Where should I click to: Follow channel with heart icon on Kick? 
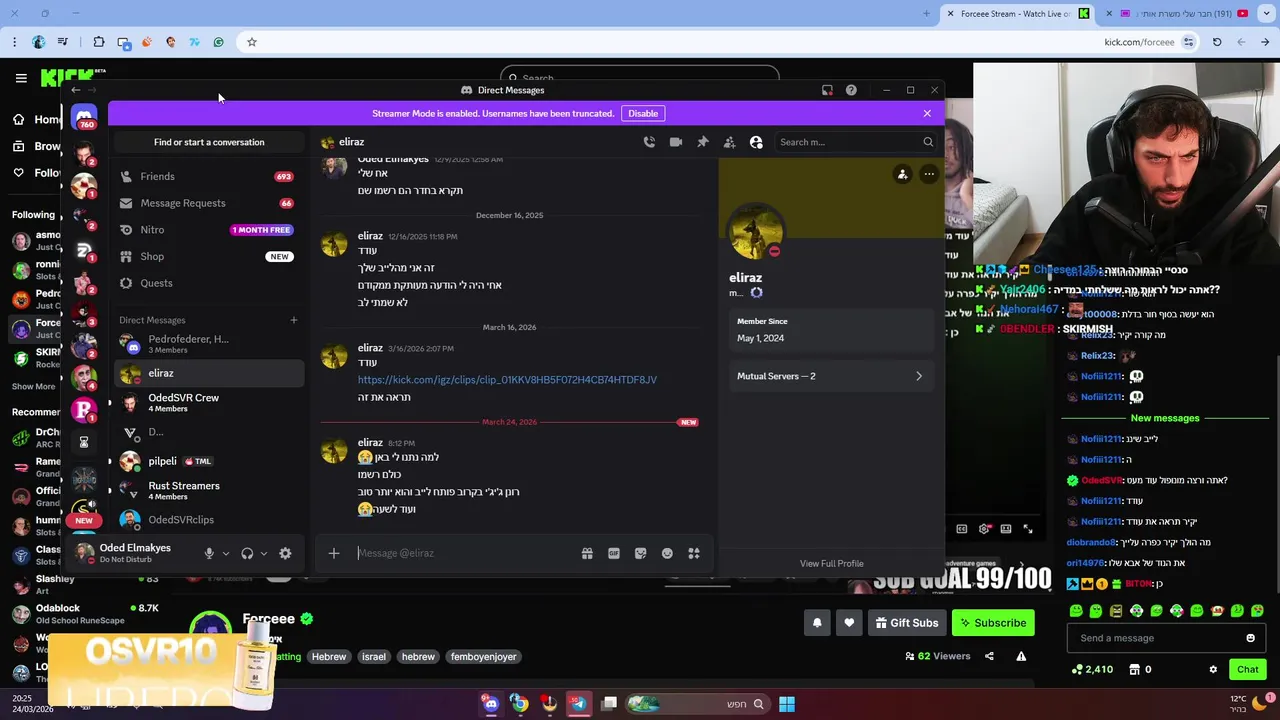click(849, 623)
